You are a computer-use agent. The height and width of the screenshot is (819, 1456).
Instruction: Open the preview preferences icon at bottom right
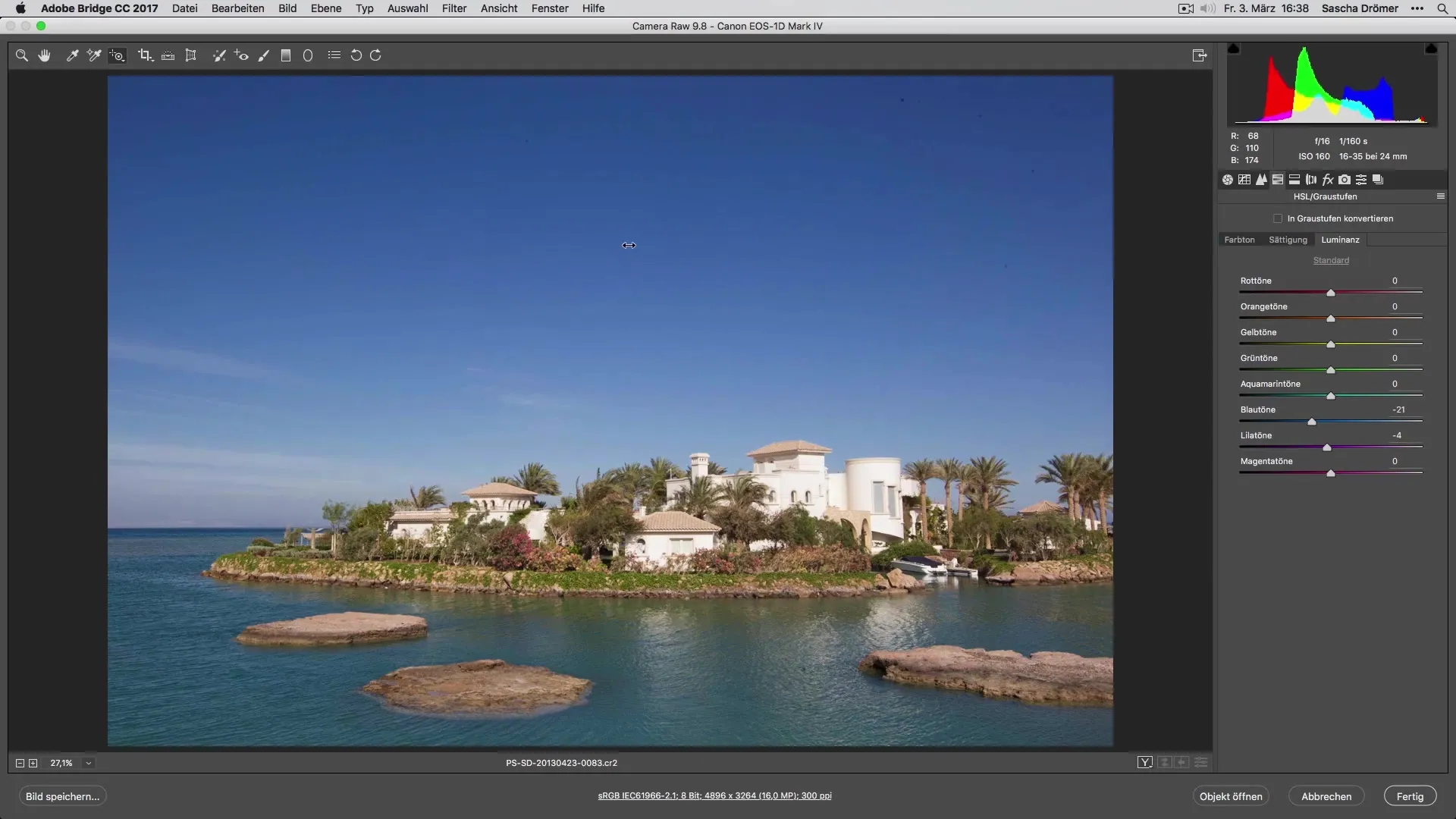pos(1201,763)
